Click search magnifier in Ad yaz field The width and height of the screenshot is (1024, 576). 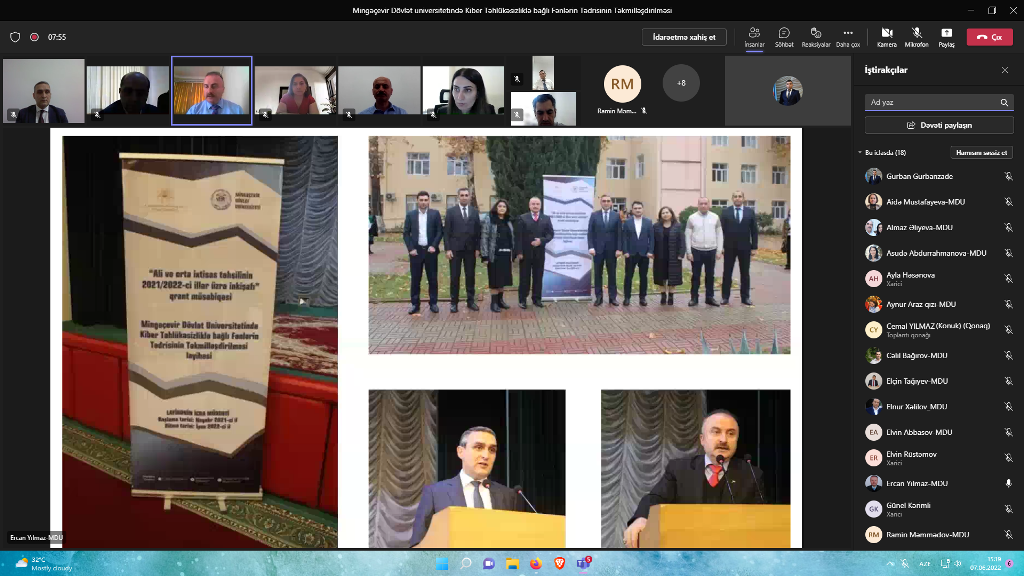point(1004,102)
